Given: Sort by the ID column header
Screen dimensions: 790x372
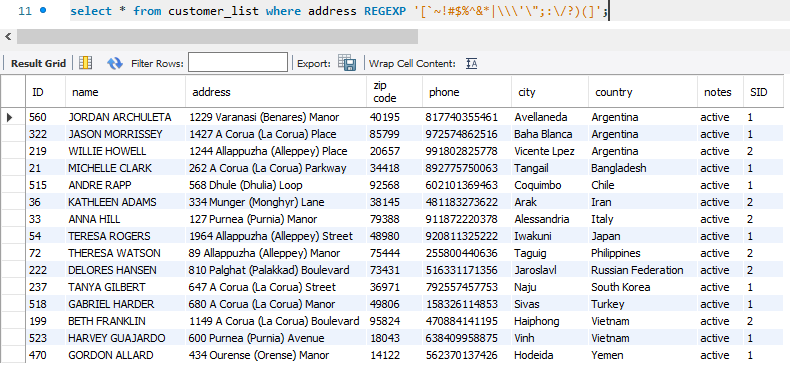Looking at the screenshot, I should 45,92.
